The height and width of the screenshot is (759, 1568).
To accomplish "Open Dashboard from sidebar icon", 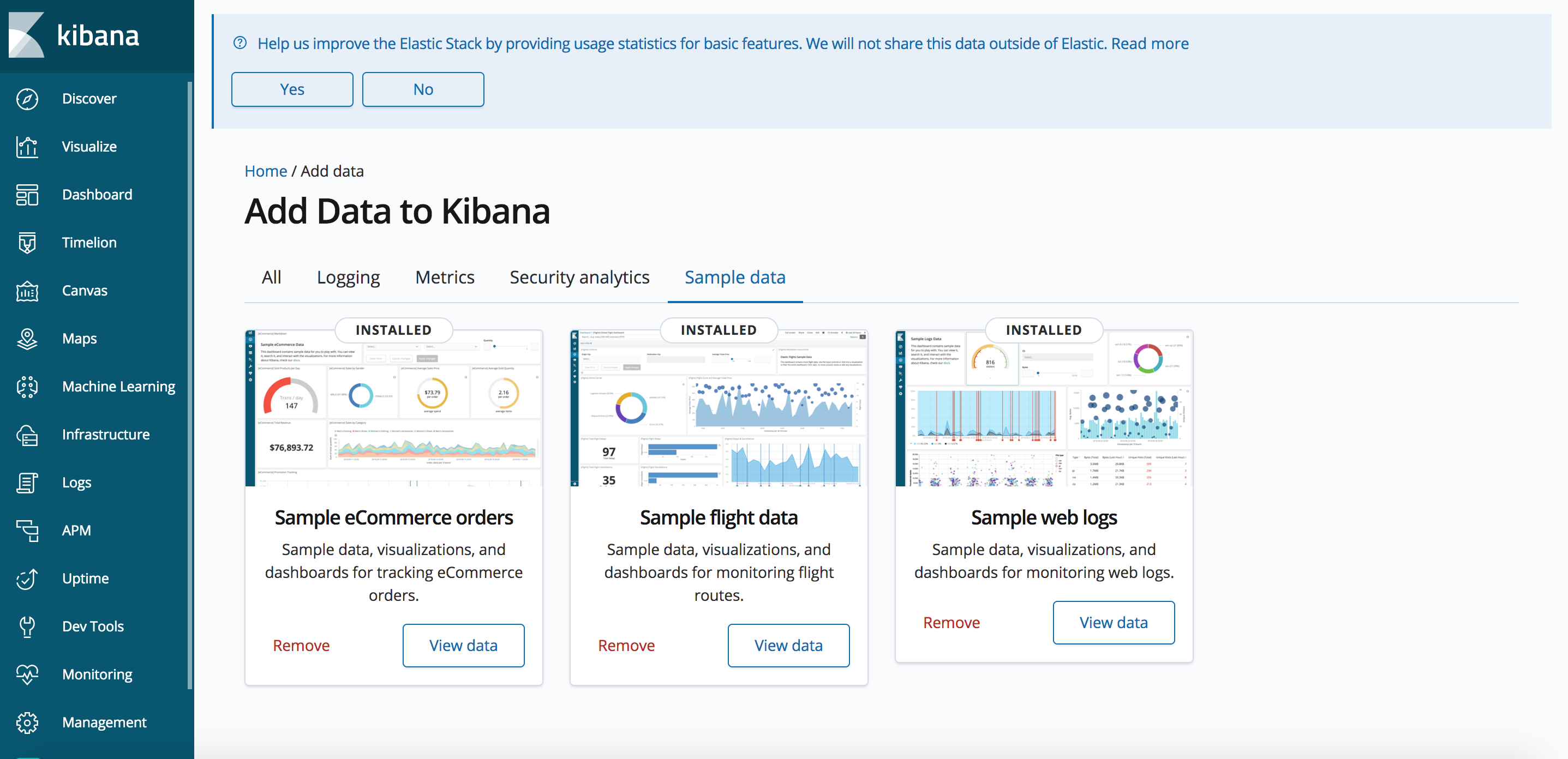I will [x=27, y=195].
